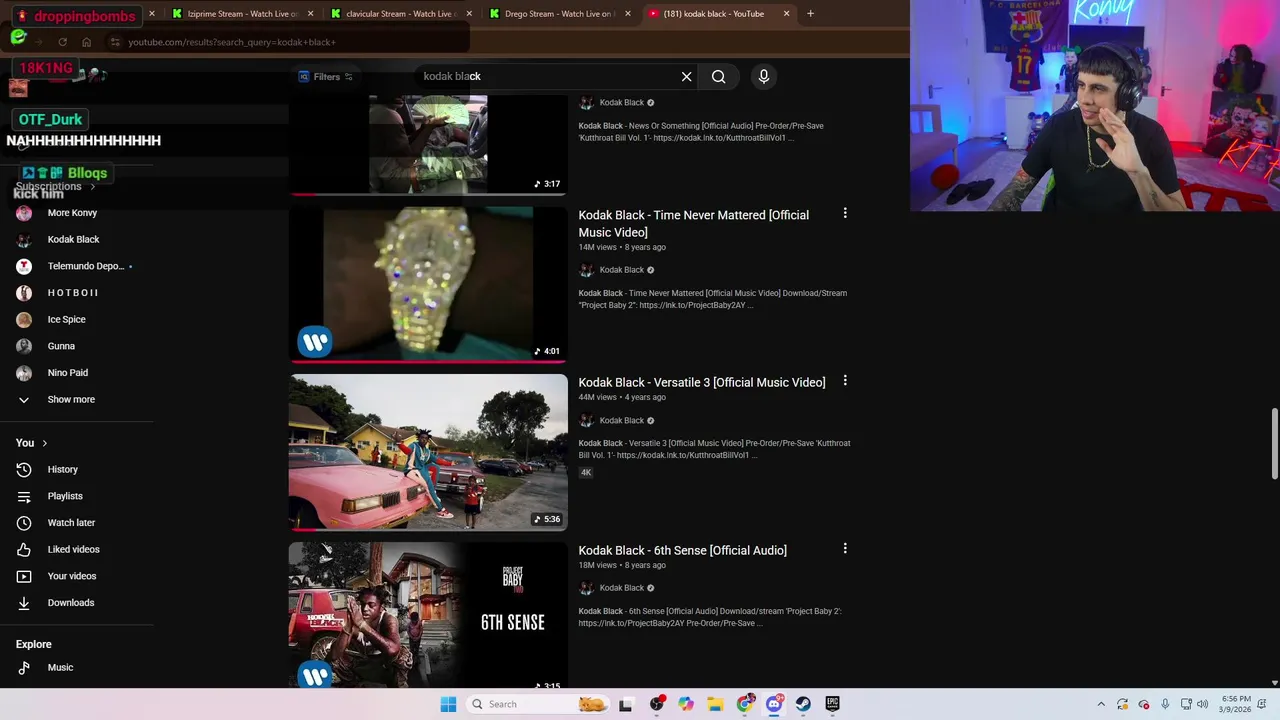Open Music under Explore
Viewport: 1280px width, 720px height.
(x=60, y=667)
